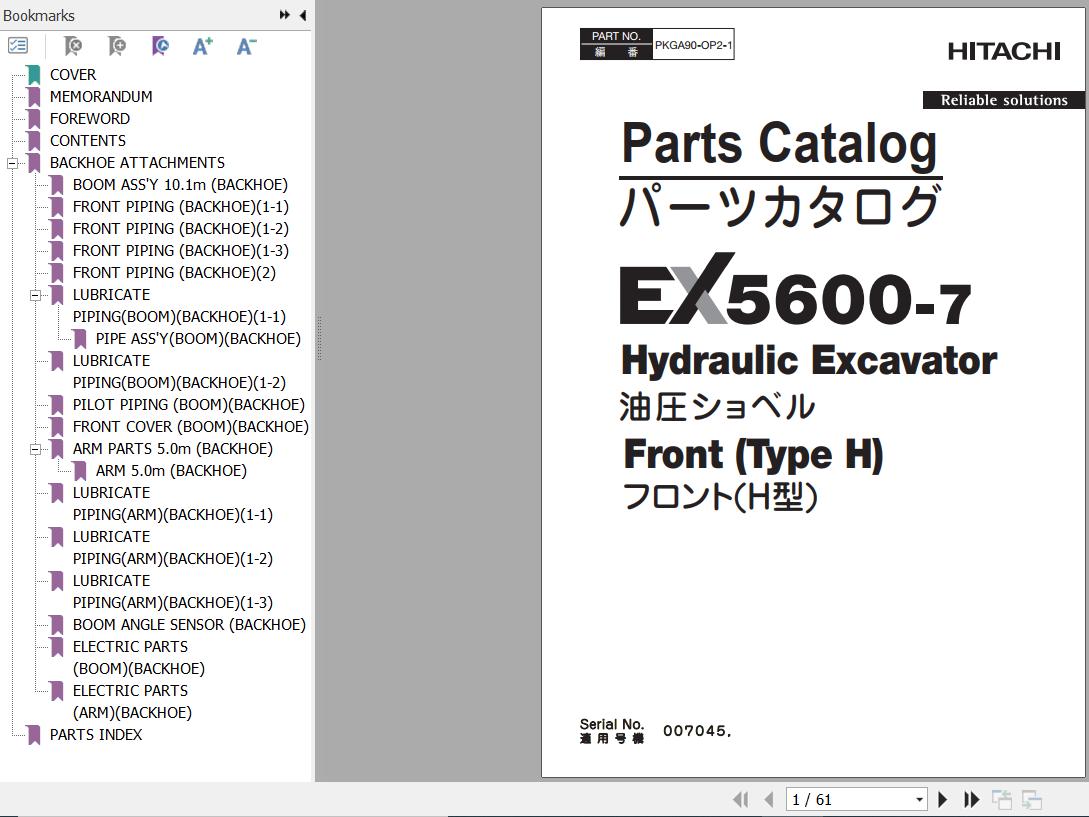
Task: Increase bookmark font size with A+ icon
Action: click(x=203, y=46)
